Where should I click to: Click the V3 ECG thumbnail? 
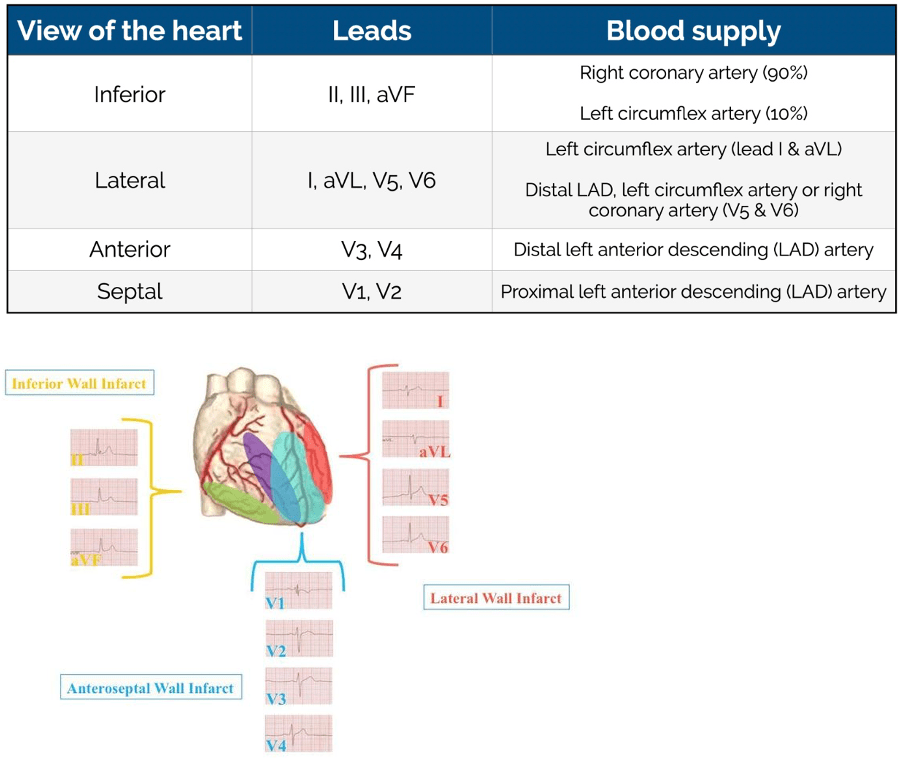coord(298,686)
